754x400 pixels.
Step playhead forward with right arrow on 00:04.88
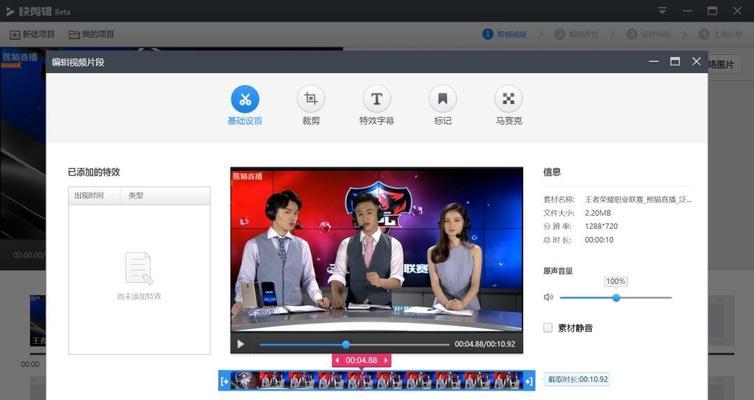pyautogui.click(x=386, y=360)
